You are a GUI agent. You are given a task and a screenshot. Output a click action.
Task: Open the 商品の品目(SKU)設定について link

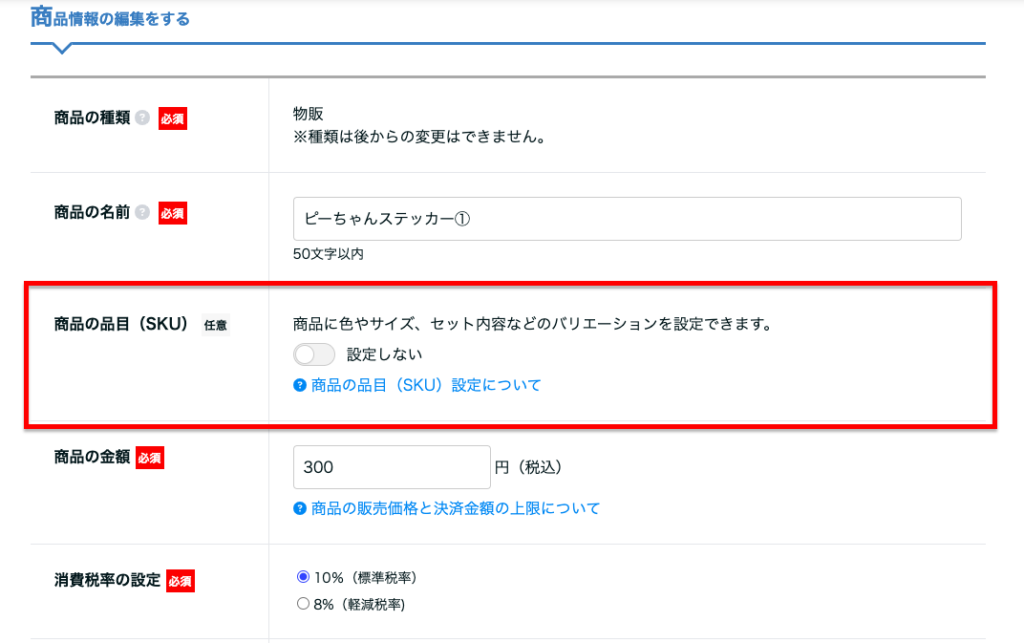426,385
